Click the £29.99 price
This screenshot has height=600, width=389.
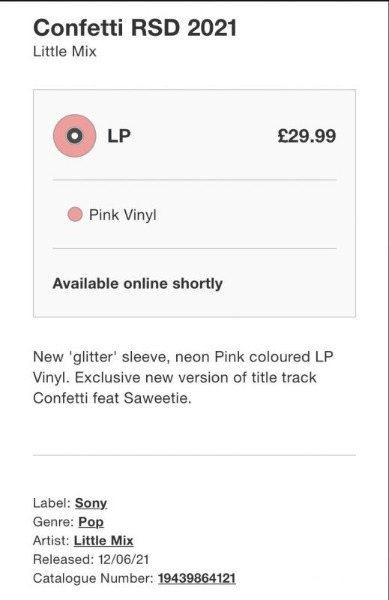tap(307, 136)
